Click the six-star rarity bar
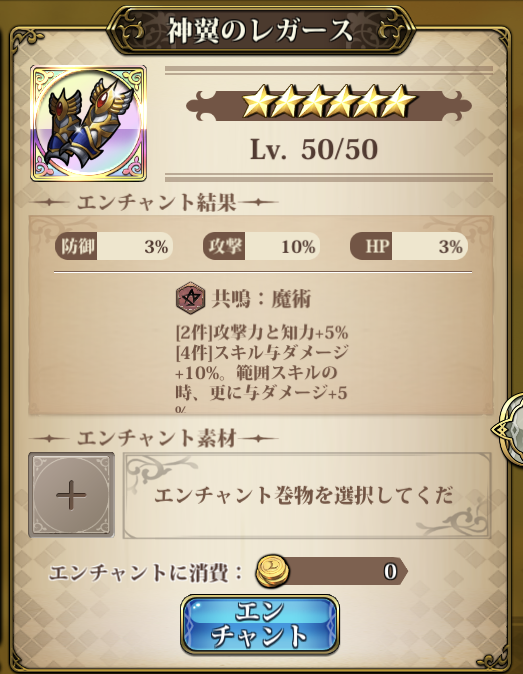Viewport: 523px width, 674px height. [x=329, y=103]
